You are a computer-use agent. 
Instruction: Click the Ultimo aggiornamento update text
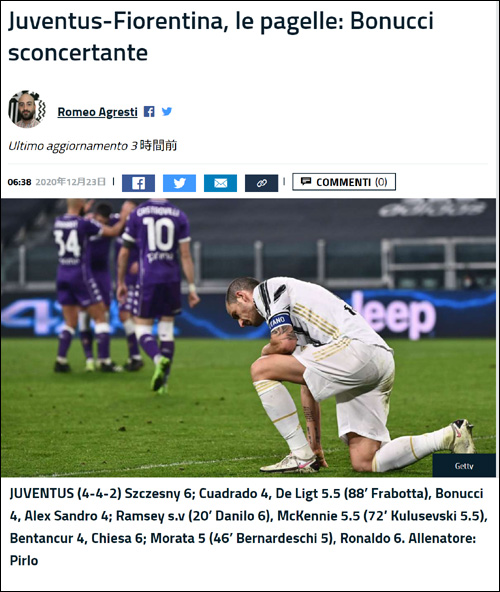click(93, 146)
